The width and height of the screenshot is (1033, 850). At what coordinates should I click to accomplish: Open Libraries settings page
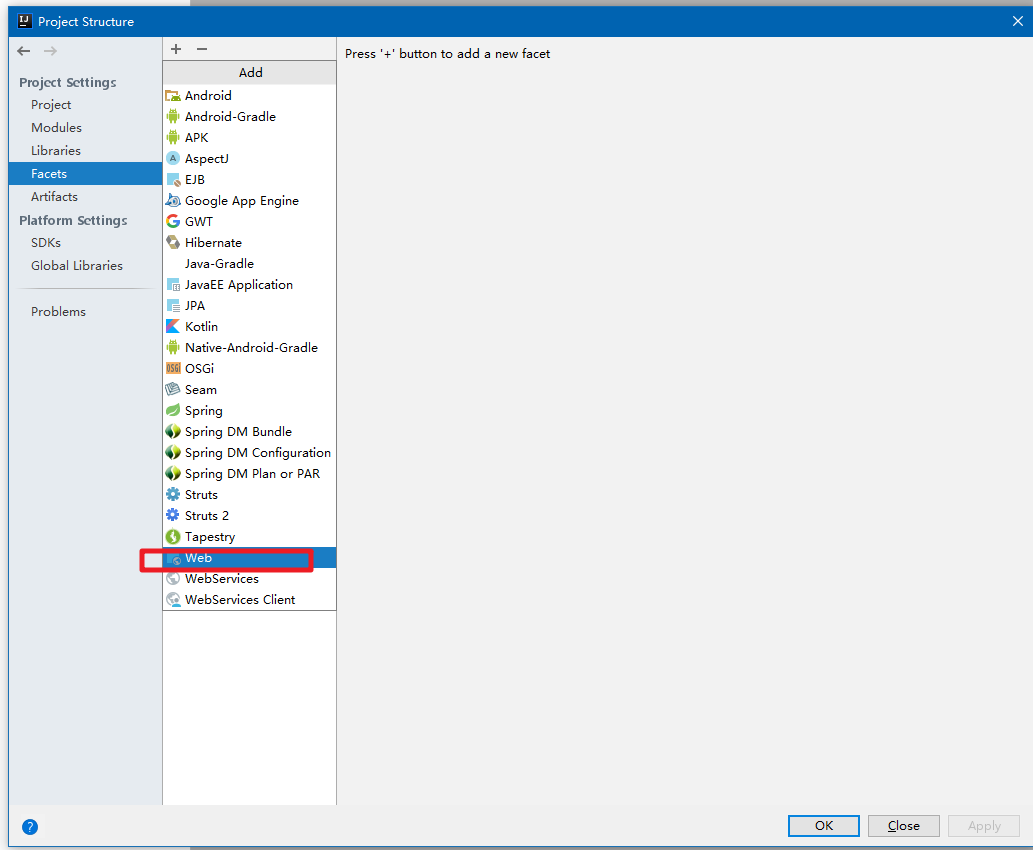coord(55,151)
